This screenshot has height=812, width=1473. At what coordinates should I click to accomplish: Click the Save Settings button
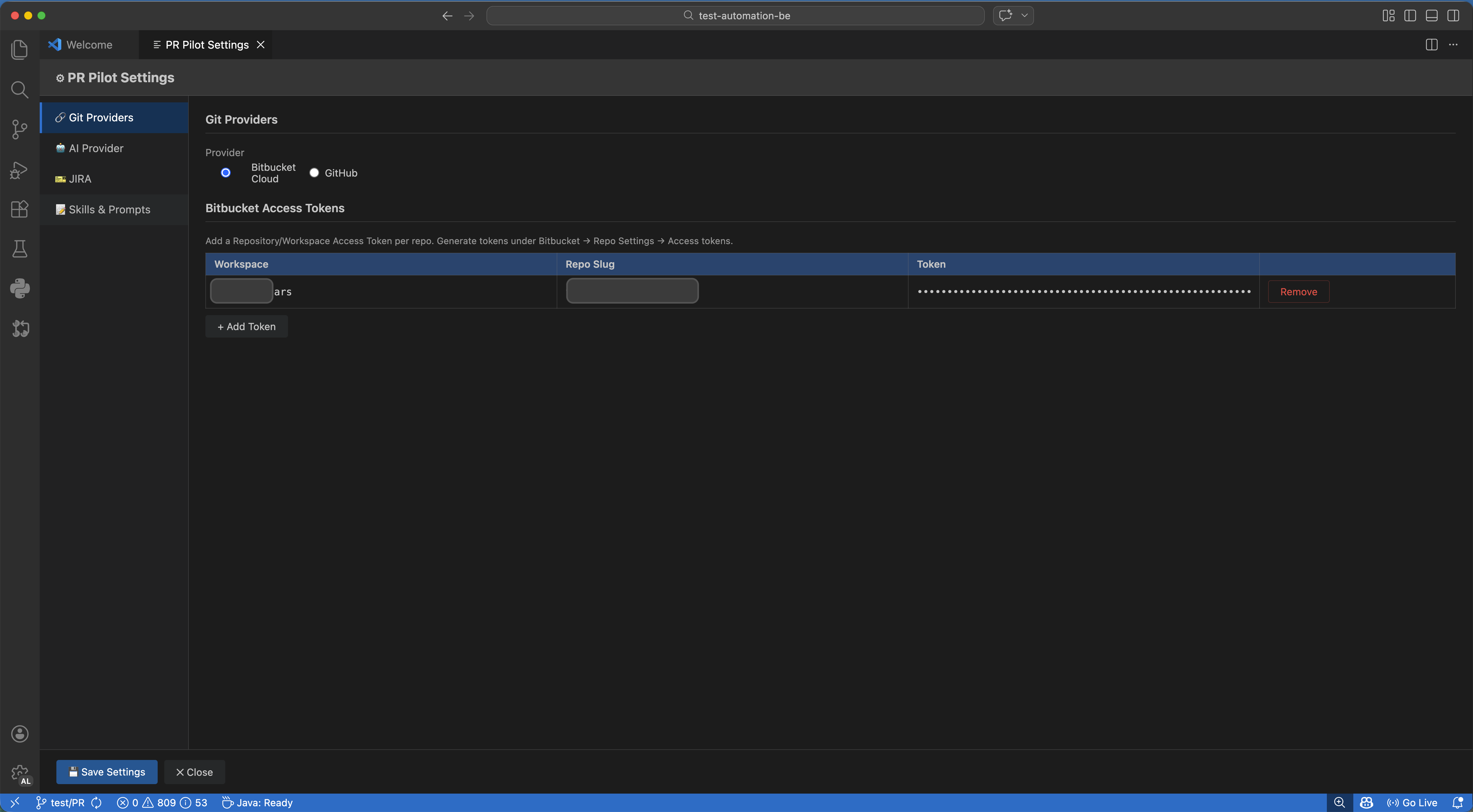[x=106, y=772]
